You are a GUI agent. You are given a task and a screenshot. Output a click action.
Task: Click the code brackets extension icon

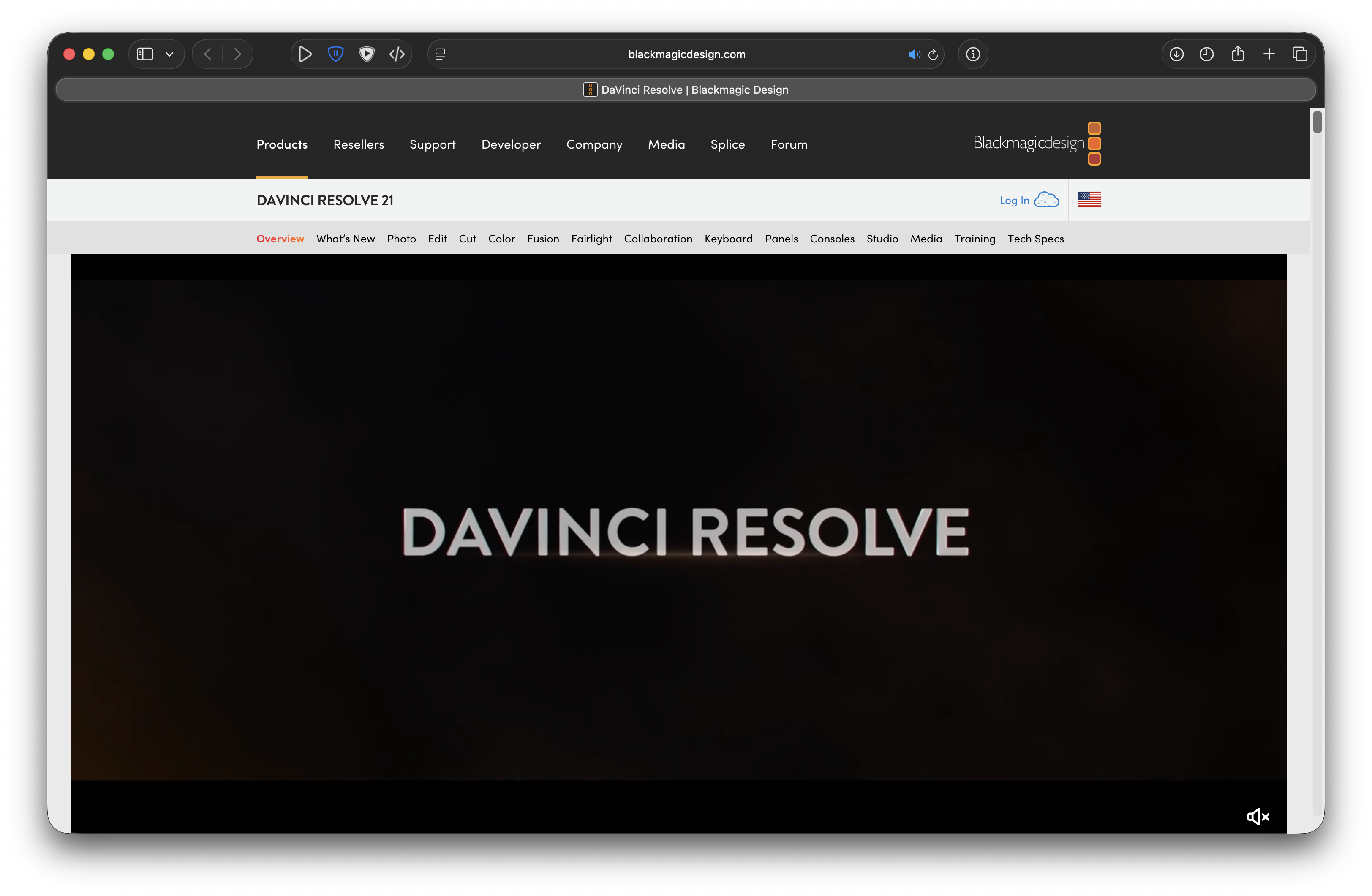pos(397,54)
